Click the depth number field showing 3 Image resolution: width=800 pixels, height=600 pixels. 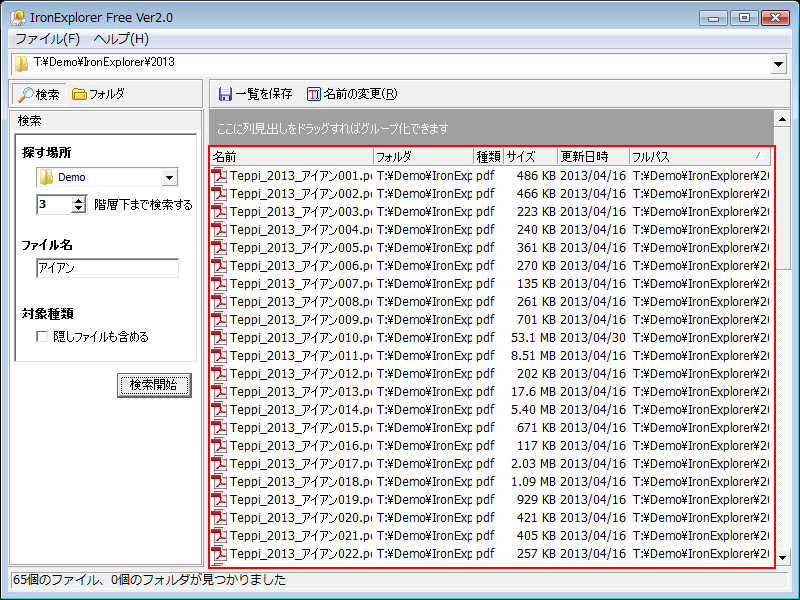click(54, 205)
